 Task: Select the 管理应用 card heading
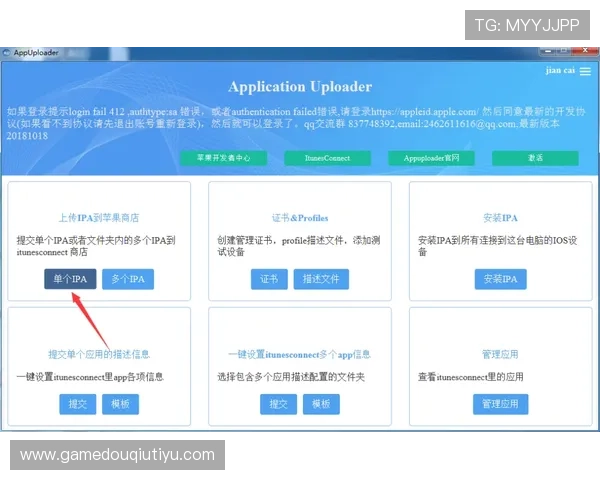pos(500,354)
